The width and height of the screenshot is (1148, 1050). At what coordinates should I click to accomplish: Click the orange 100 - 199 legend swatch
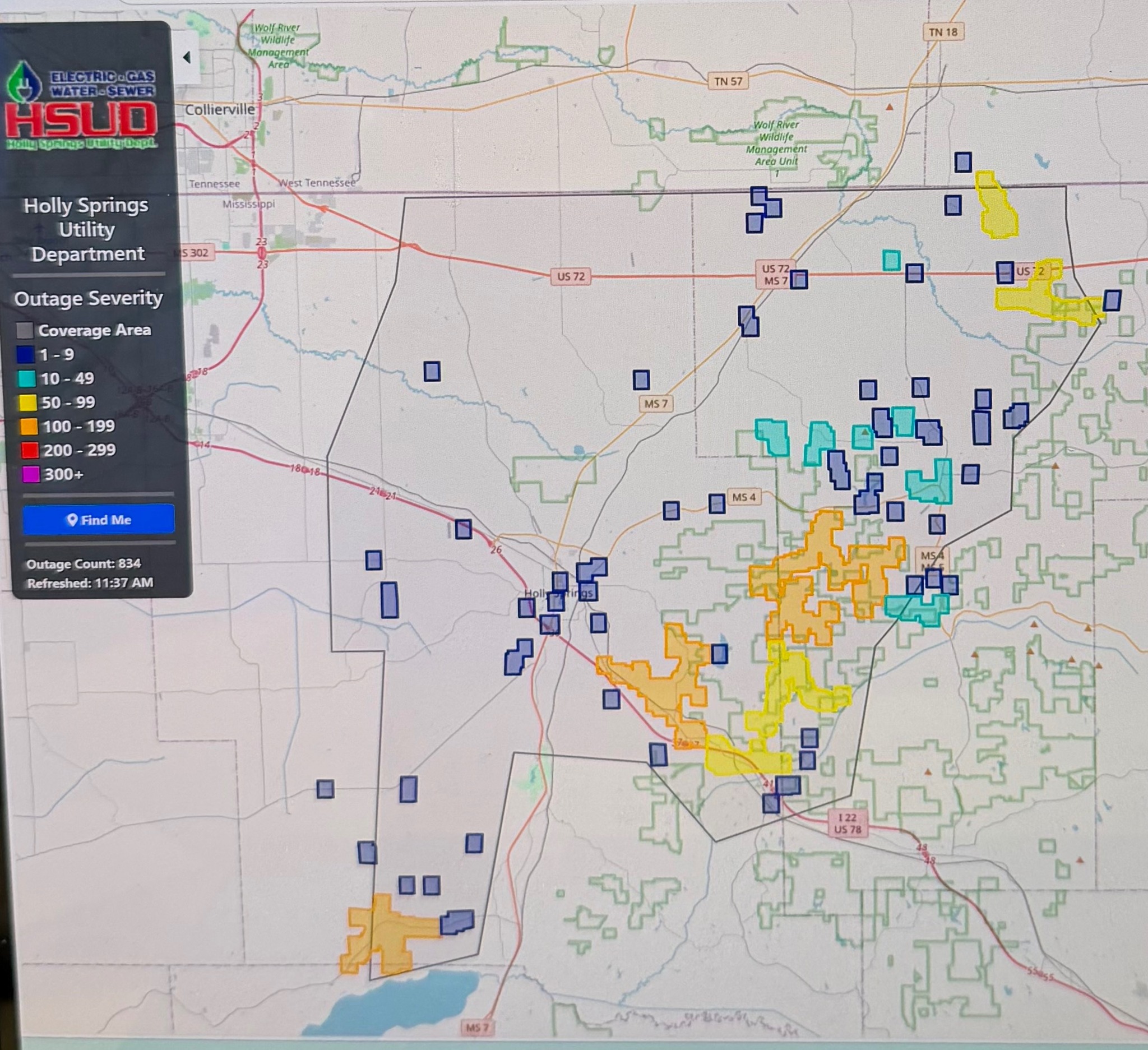29,427
